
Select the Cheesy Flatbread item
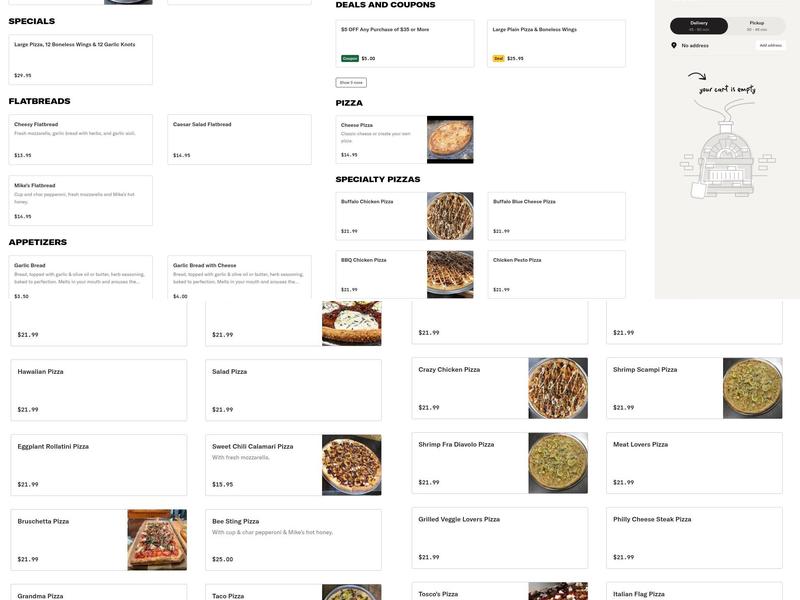(80, 139)
